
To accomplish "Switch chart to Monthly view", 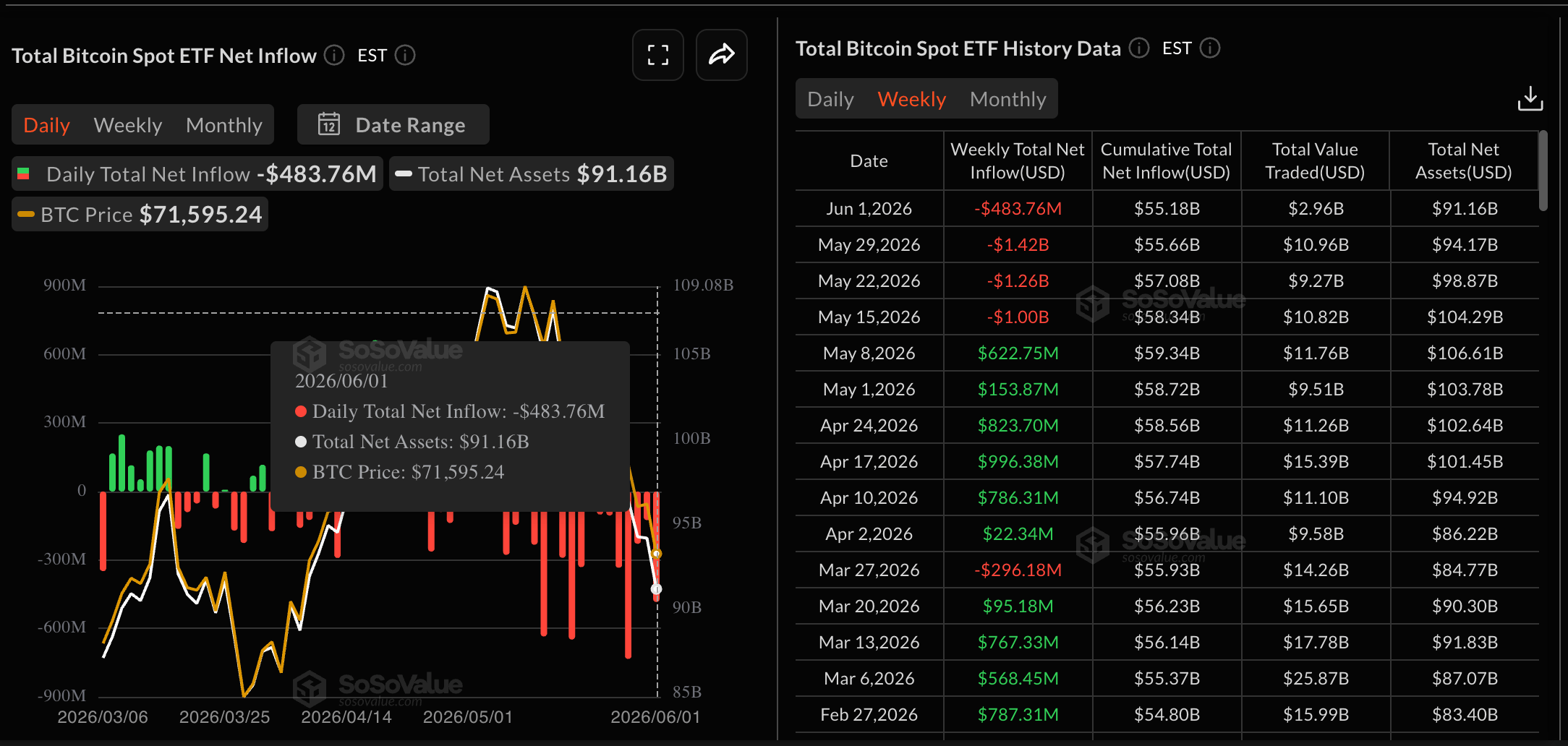I will [224, 125].
